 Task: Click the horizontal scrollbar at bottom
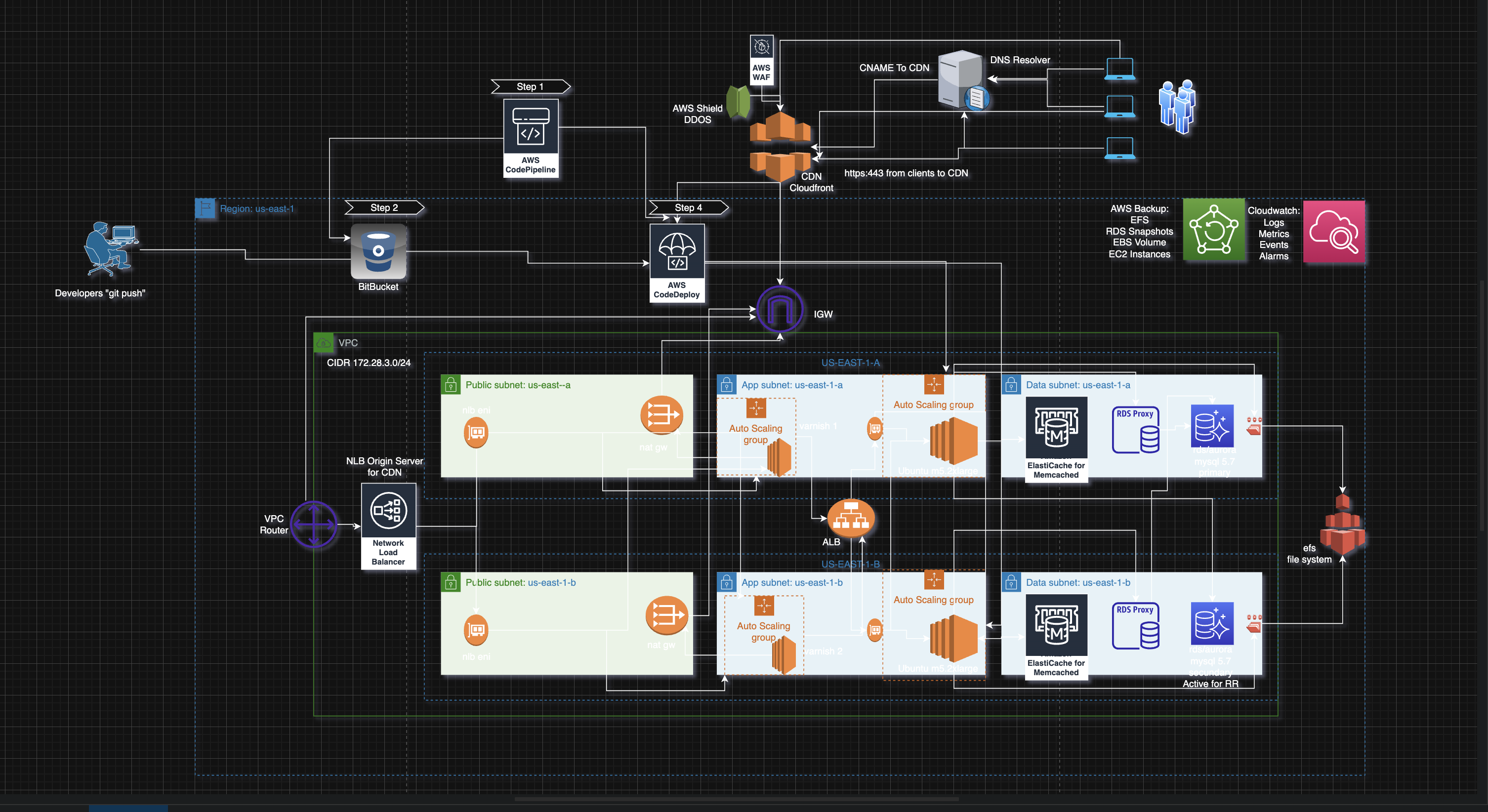pos(737,799)
